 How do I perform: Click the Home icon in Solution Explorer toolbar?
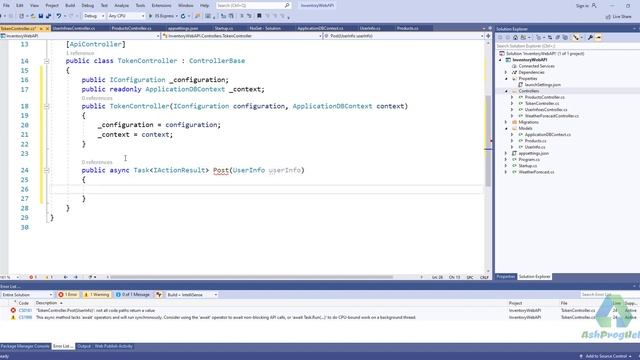click(515, 38)
